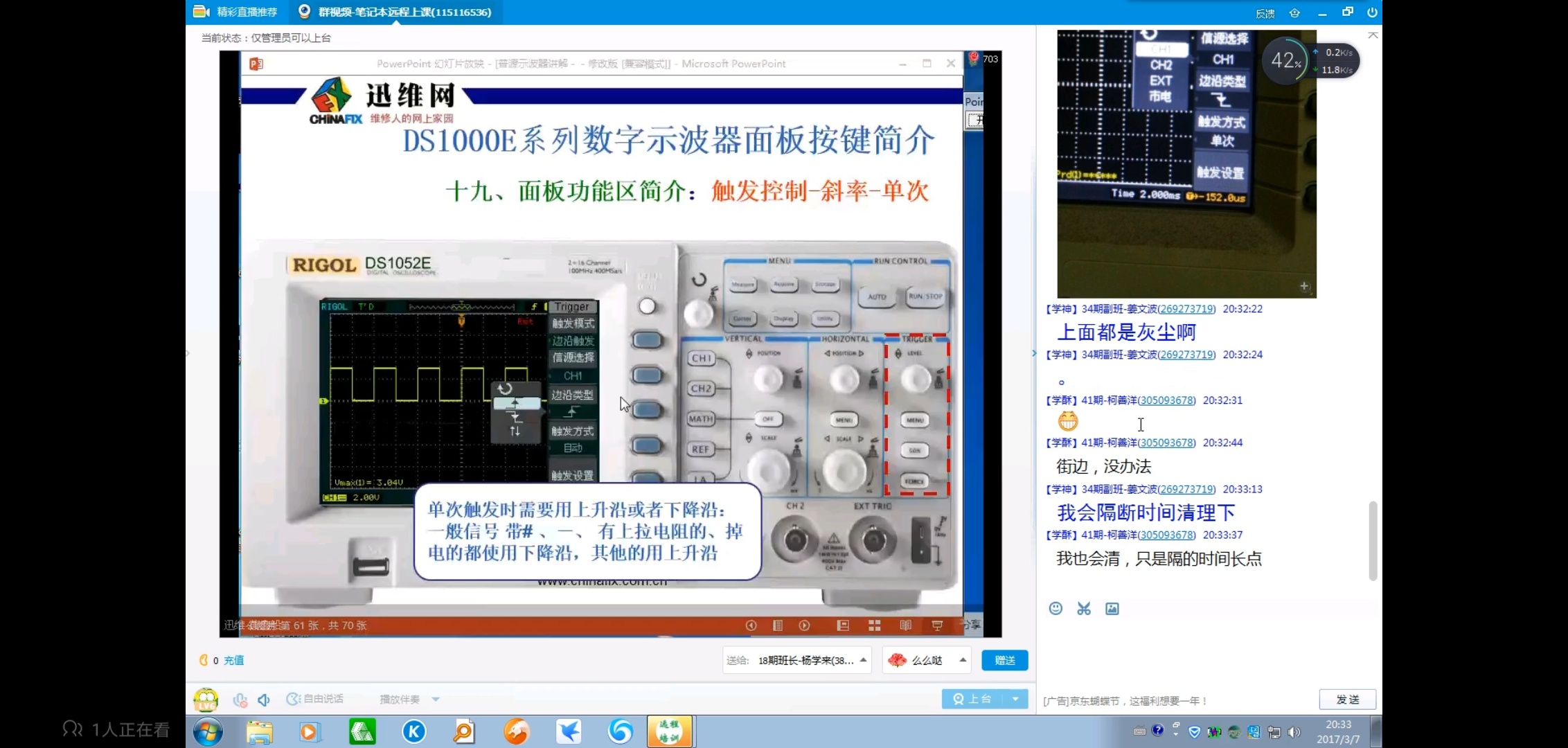Click the slide sorter grid view icon

pyautogui.click(x=875, y=625)
